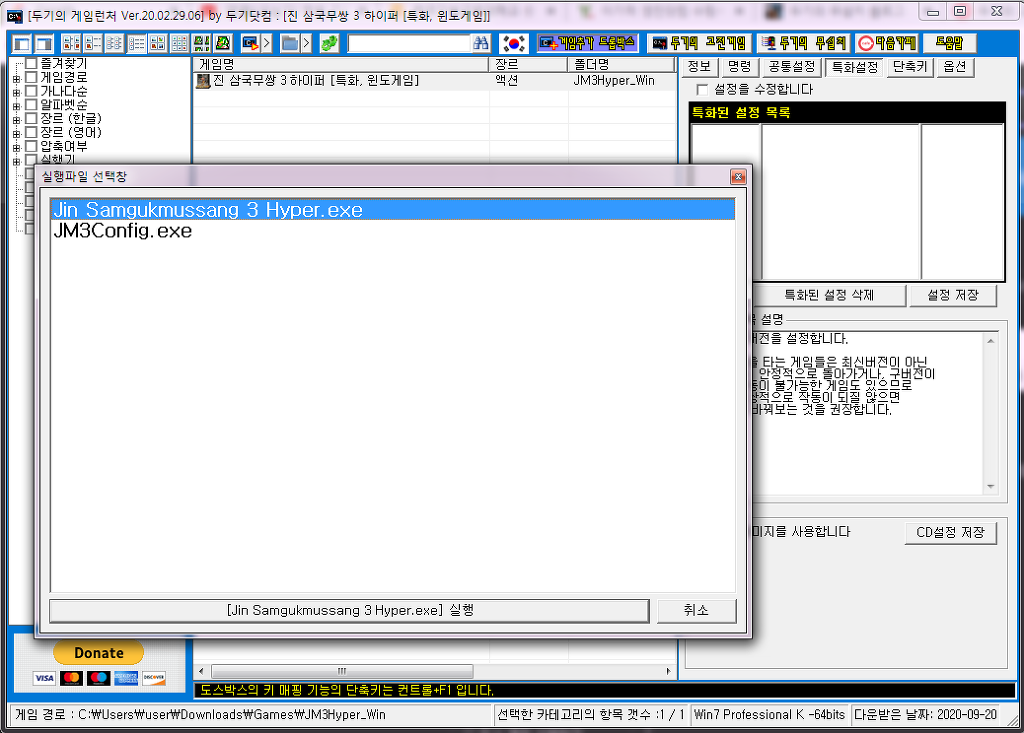Click the 취소 button in the dialog

[x=696, y=611]
